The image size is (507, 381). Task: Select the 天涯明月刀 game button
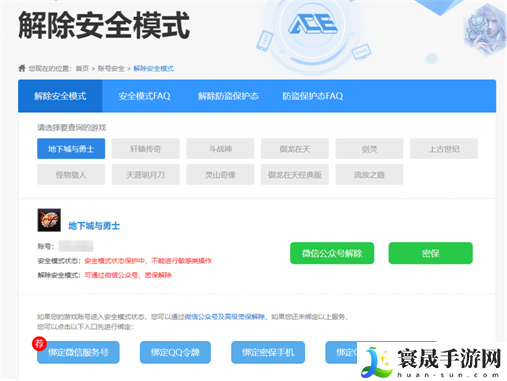click(x=146, y=174)
